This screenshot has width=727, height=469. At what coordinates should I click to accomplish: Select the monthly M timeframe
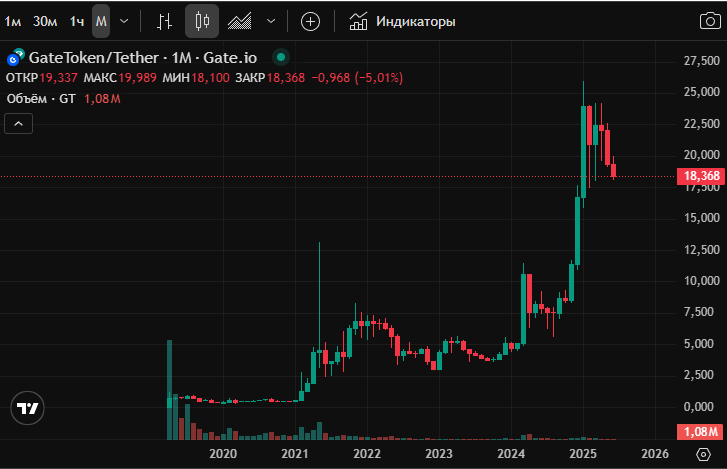101,21
